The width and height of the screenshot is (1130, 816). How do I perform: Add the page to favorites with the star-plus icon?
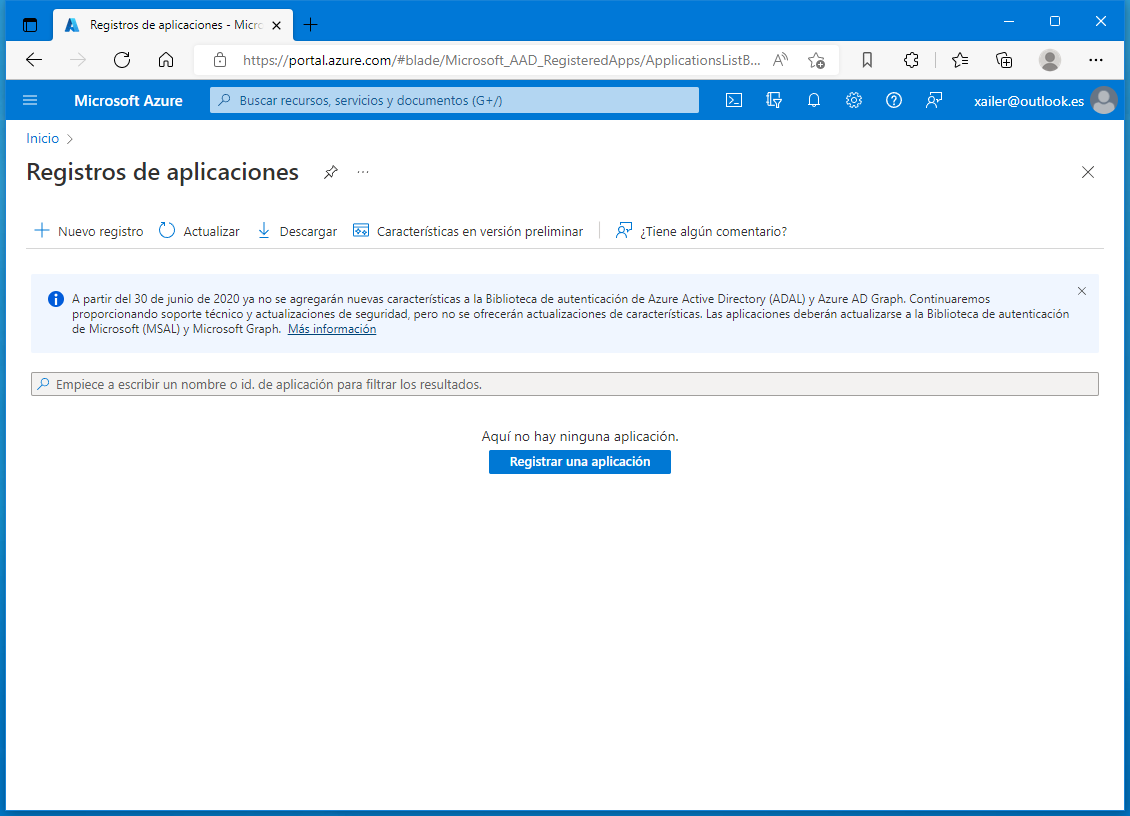[816, 61]
